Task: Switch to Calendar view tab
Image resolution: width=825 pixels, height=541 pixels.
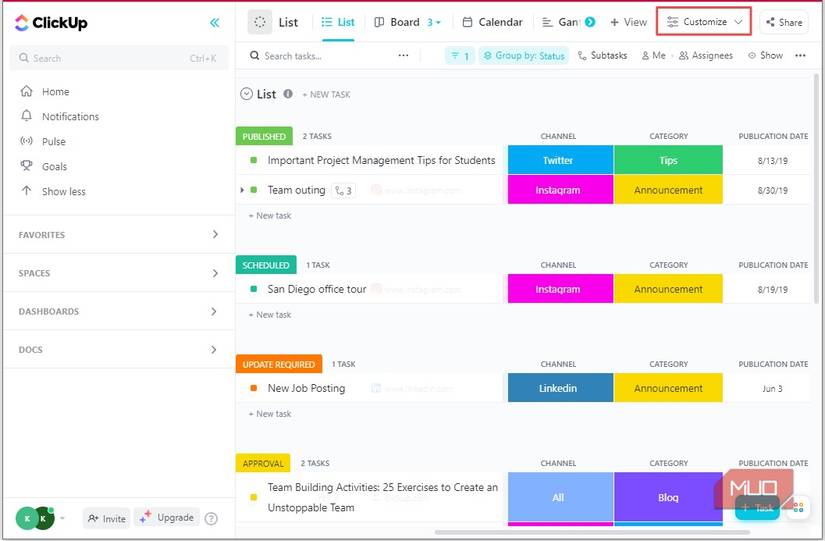Action: click(492, 22)
